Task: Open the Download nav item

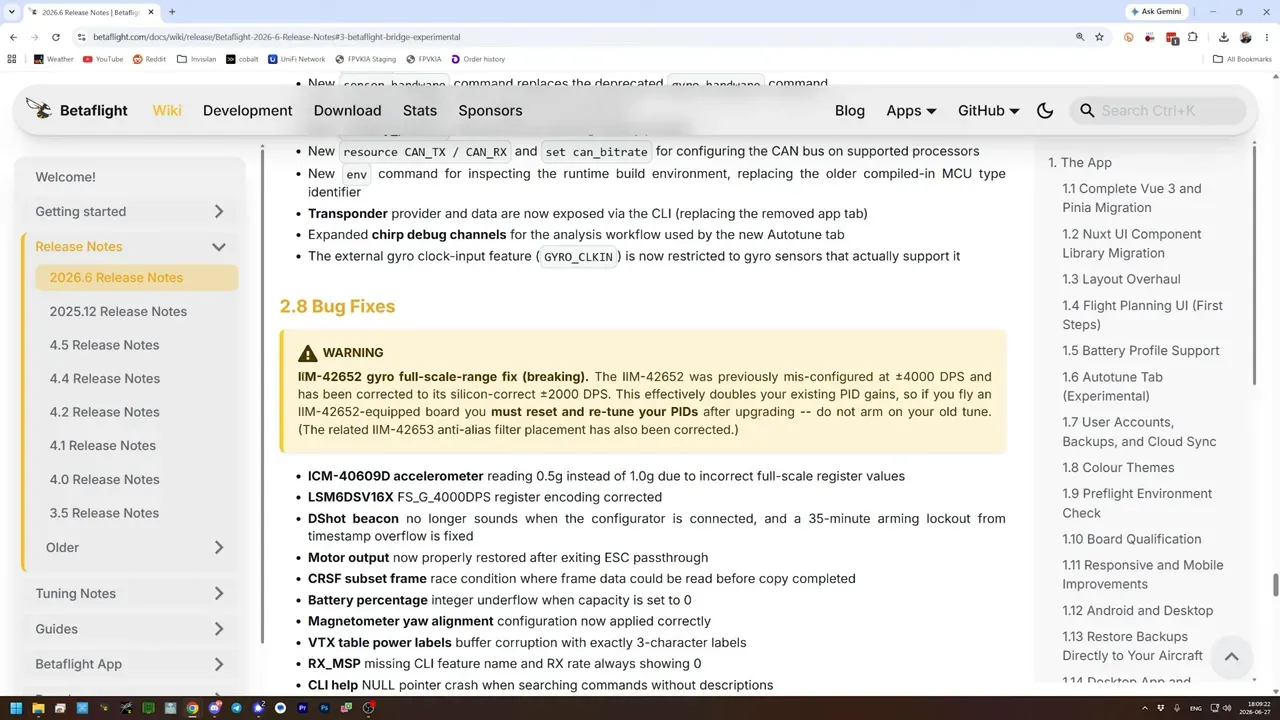Action: point(347,111)
